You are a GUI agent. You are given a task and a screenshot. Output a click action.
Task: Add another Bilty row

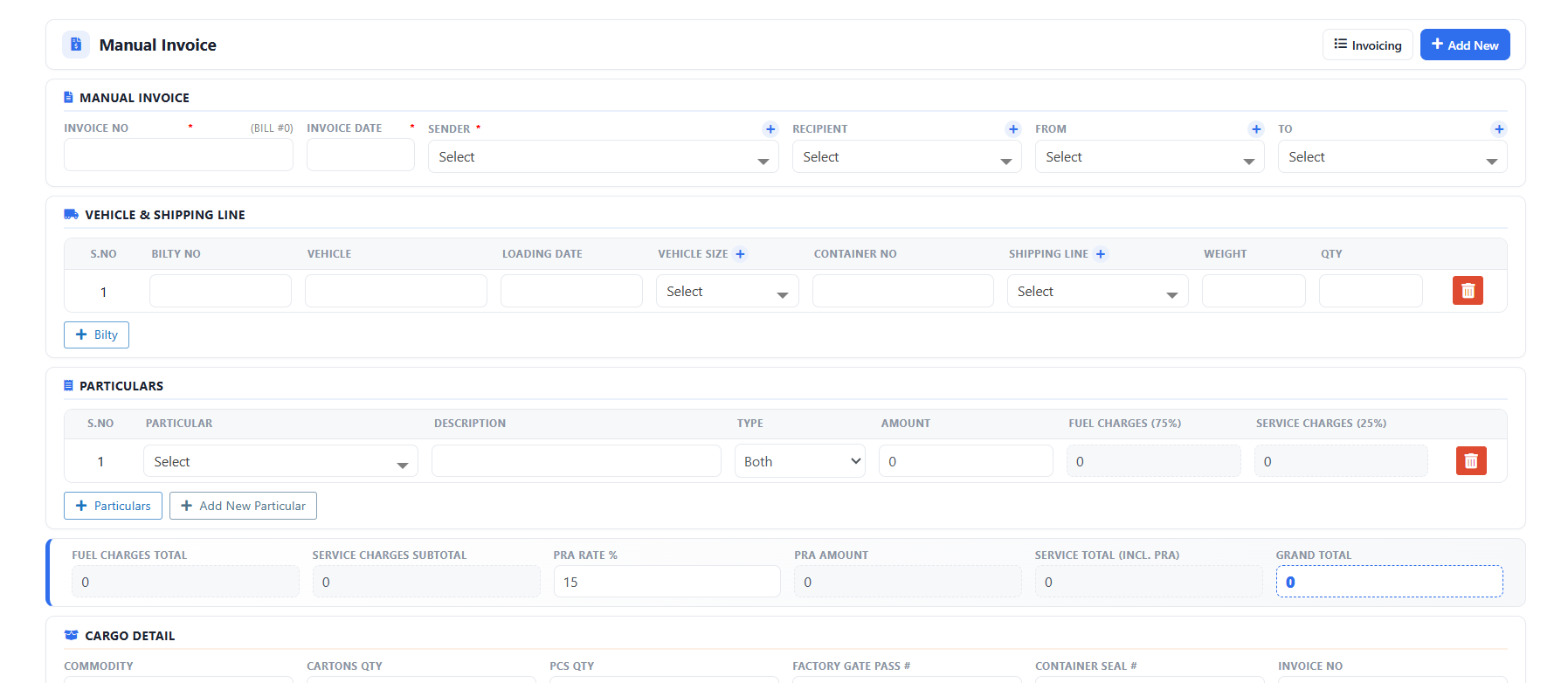tap(96, 335)
